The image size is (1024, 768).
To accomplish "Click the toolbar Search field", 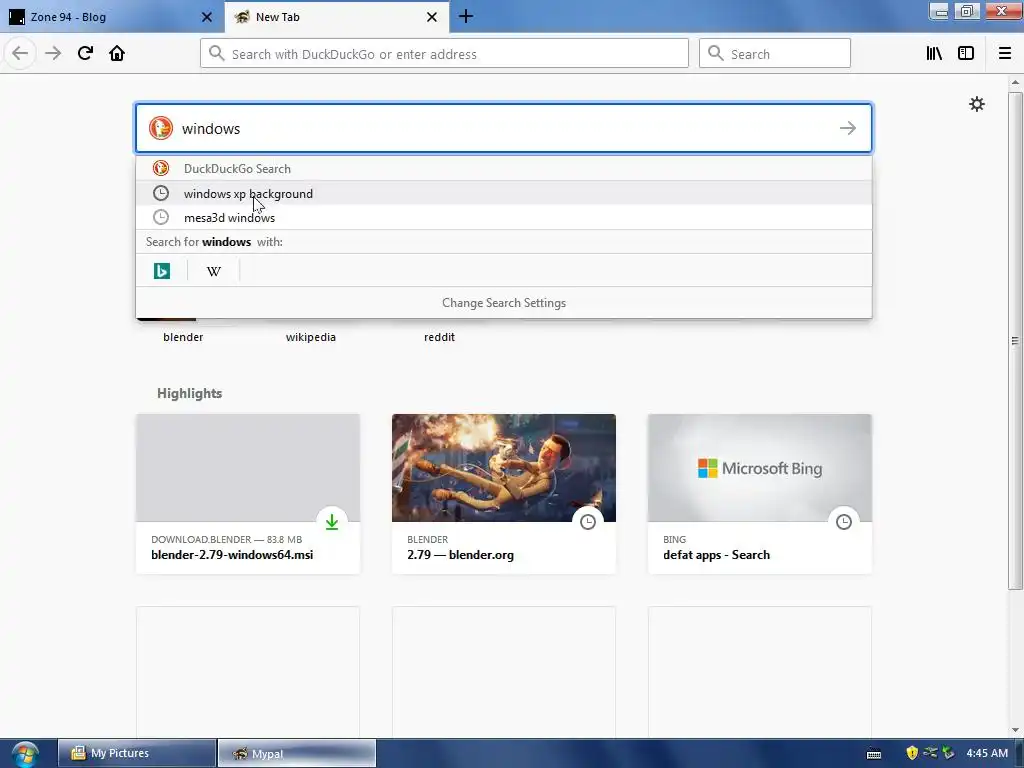I will tap(775, 53).
